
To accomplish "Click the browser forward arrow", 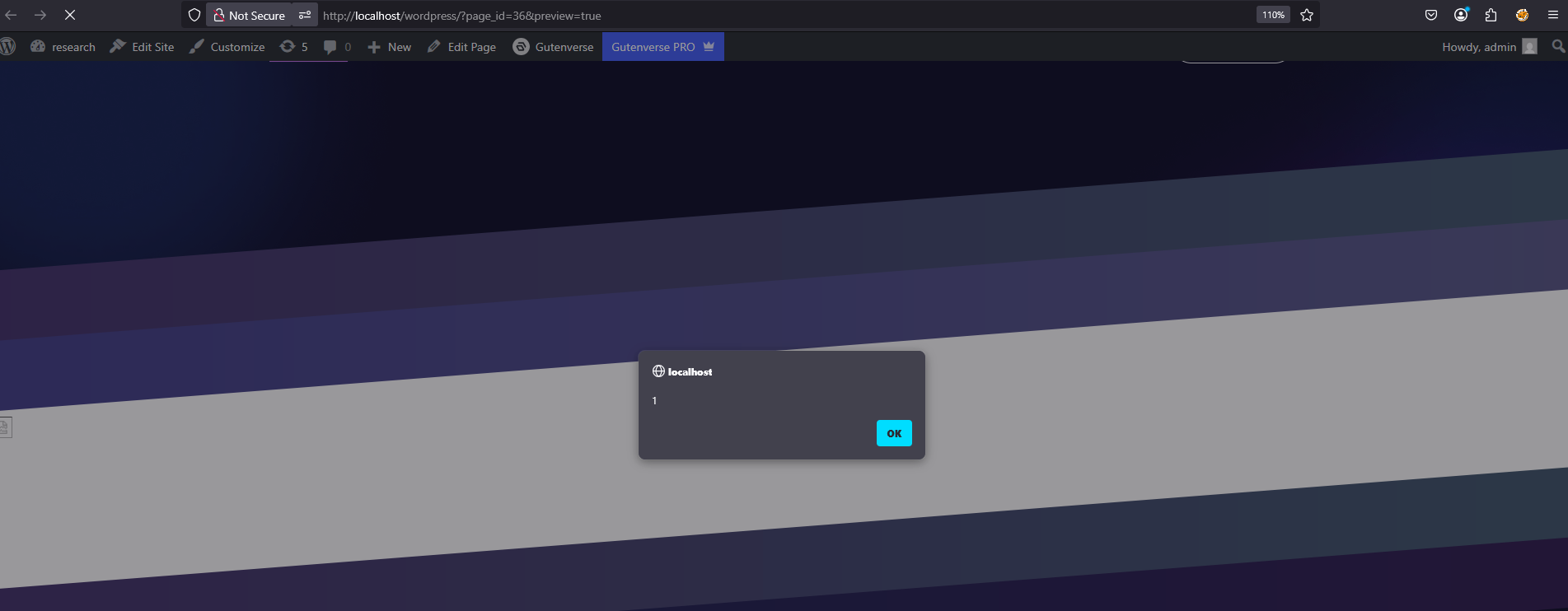I will coord(40,15).
